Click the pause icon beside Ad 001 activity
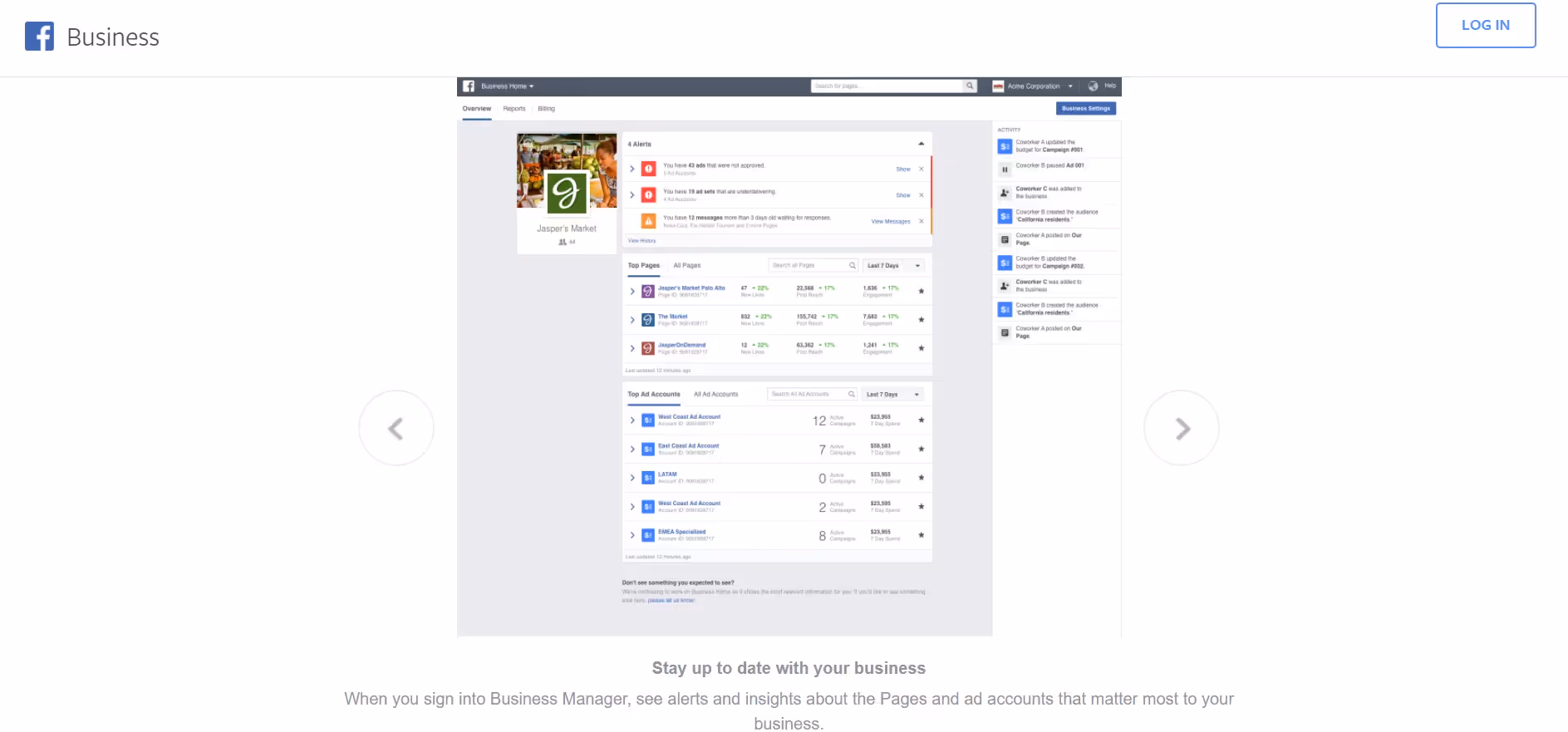The image size is (1568, 732). point(1005,169)
